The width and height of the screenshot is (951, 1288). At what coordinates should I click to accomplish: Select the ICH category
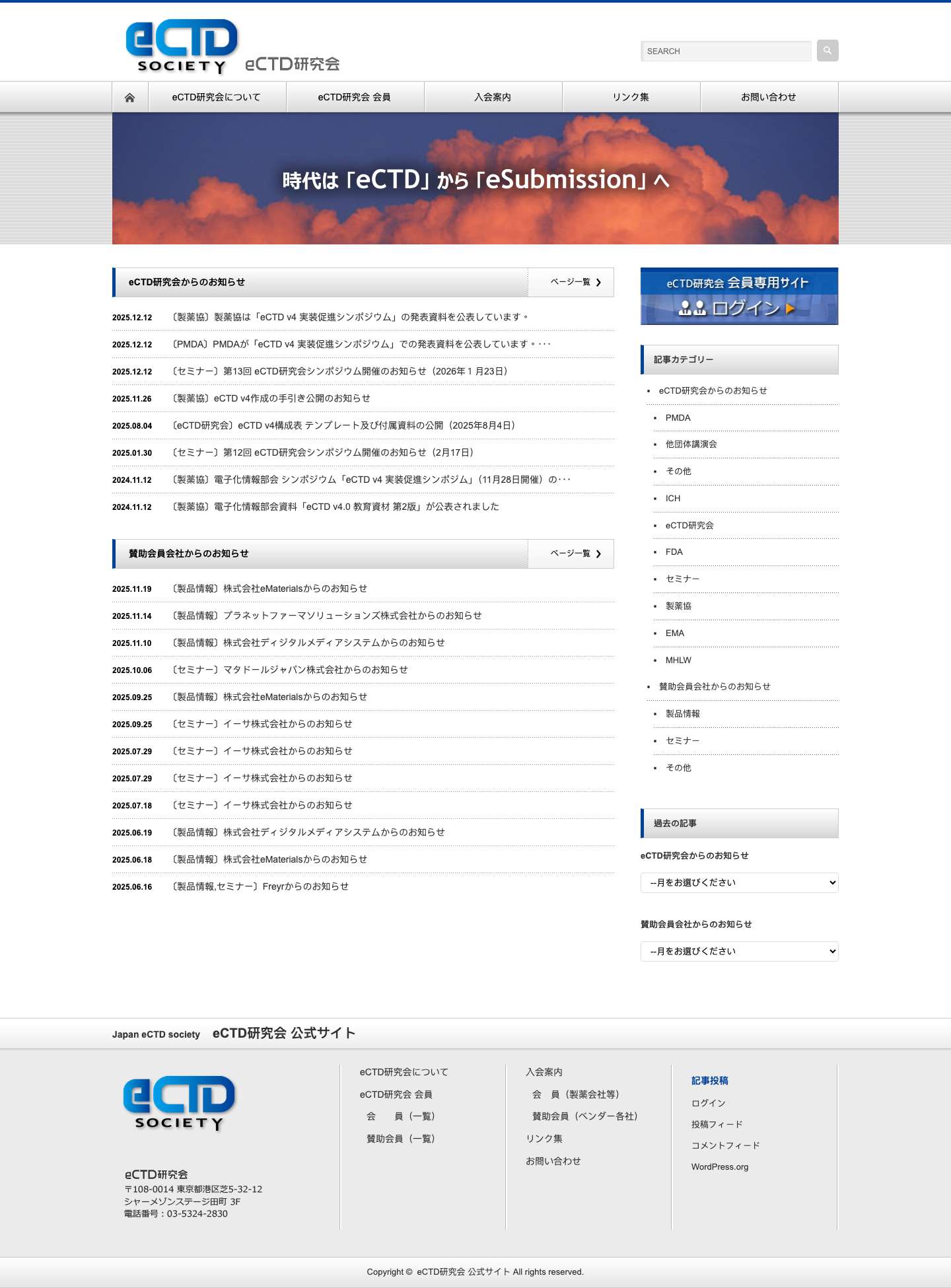click(x=672, y=499)
